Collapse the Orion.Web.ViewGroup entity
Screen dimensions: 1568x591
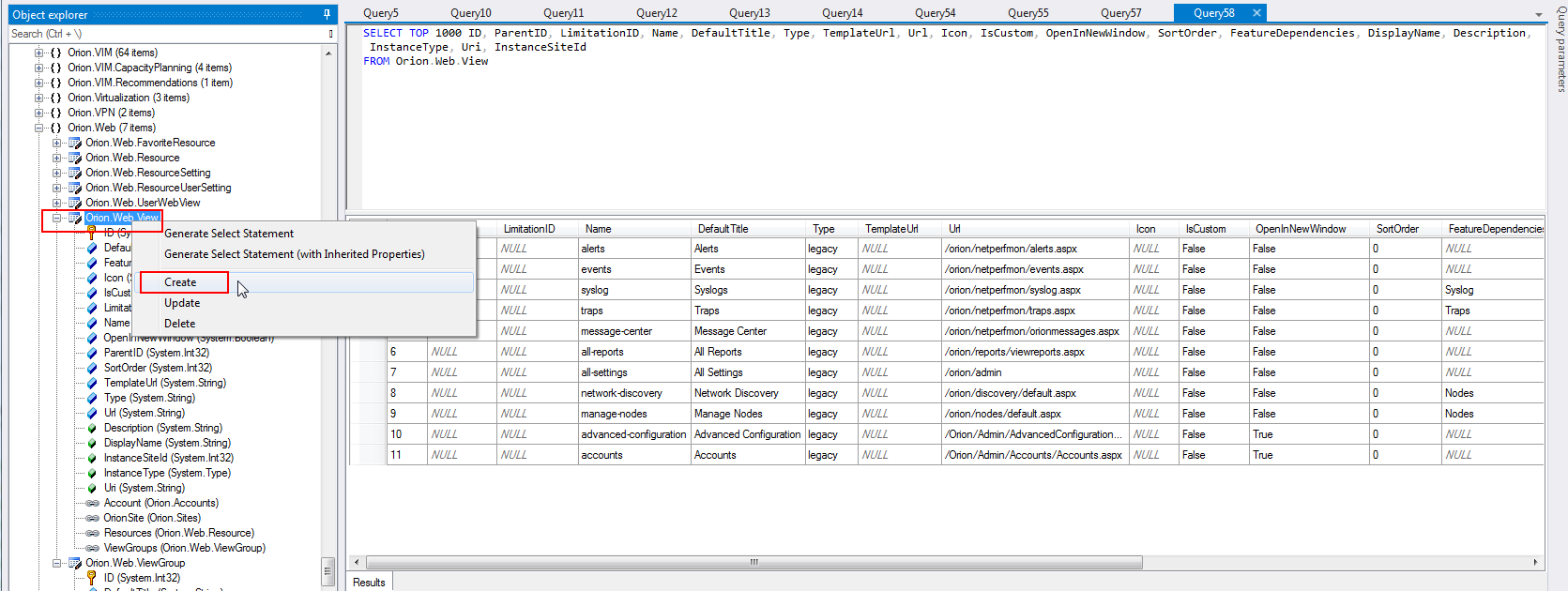click(57, 563)
